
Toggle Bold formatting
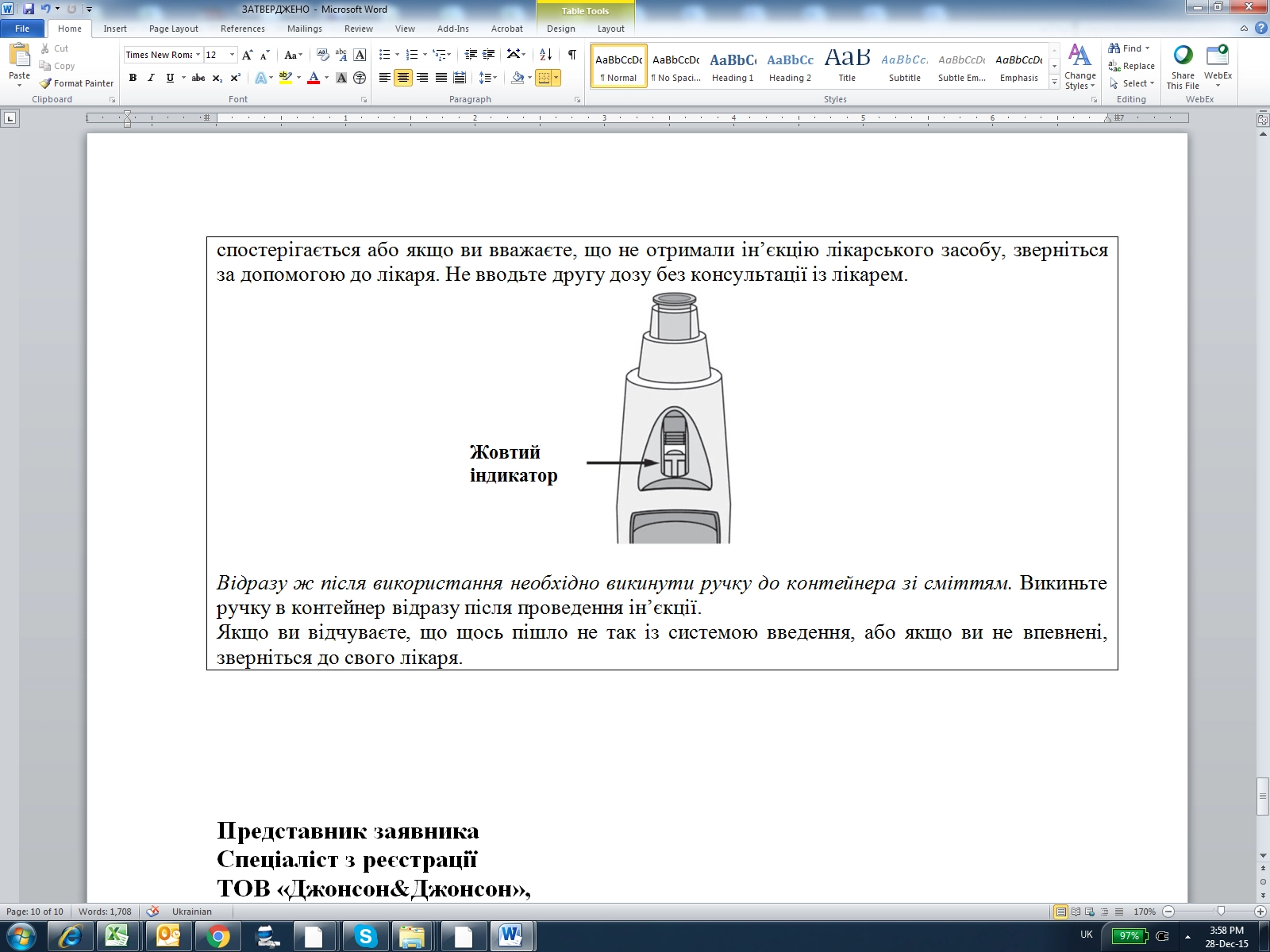(133, 78)
